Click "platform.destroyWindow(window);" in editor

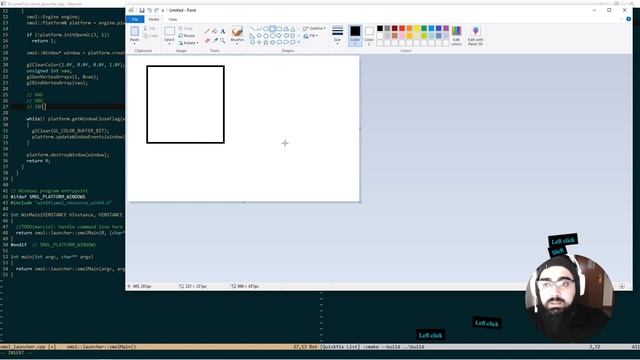(68, 155)
